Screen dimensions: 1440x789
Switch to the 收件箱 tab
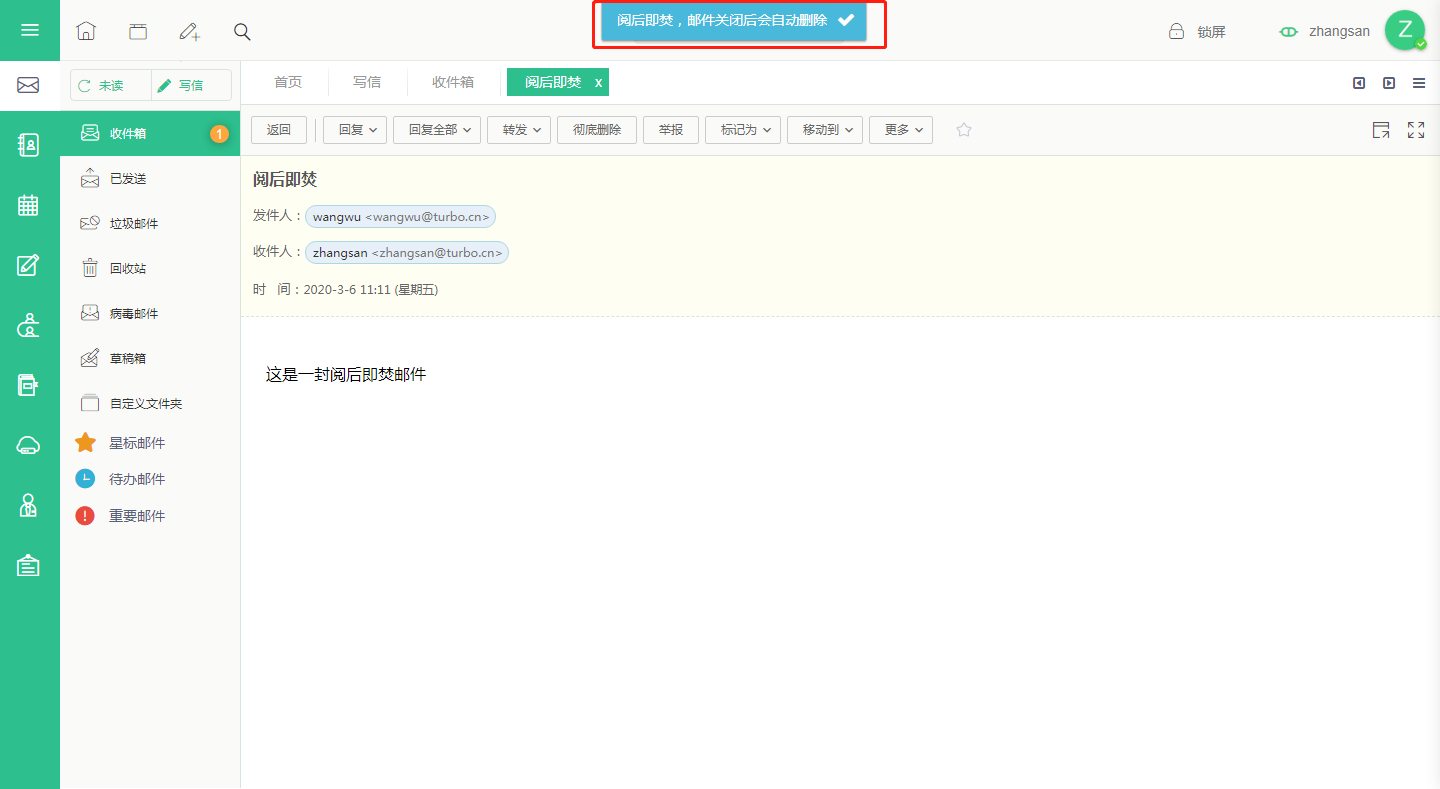453,82
